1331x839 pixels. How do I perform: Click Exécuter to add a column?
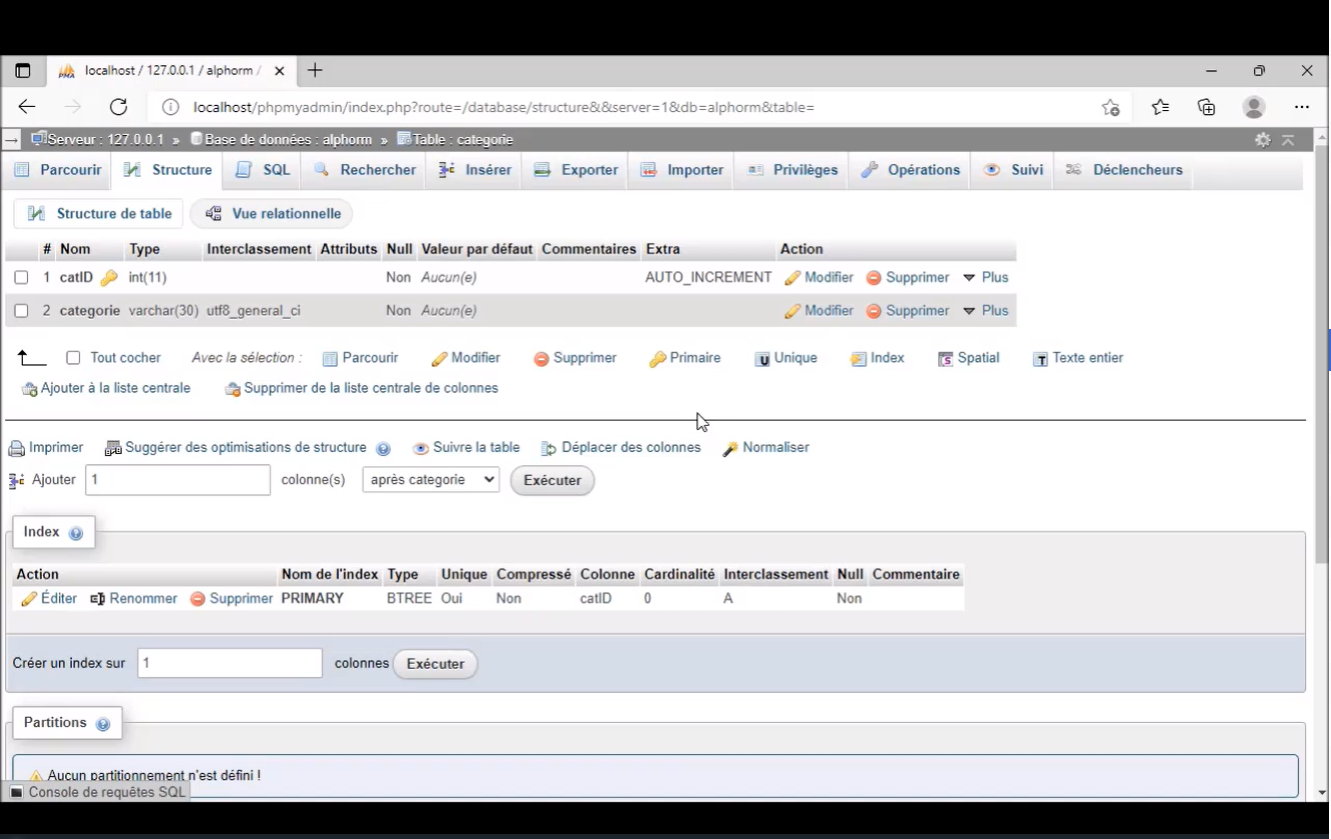click(552, 479)
